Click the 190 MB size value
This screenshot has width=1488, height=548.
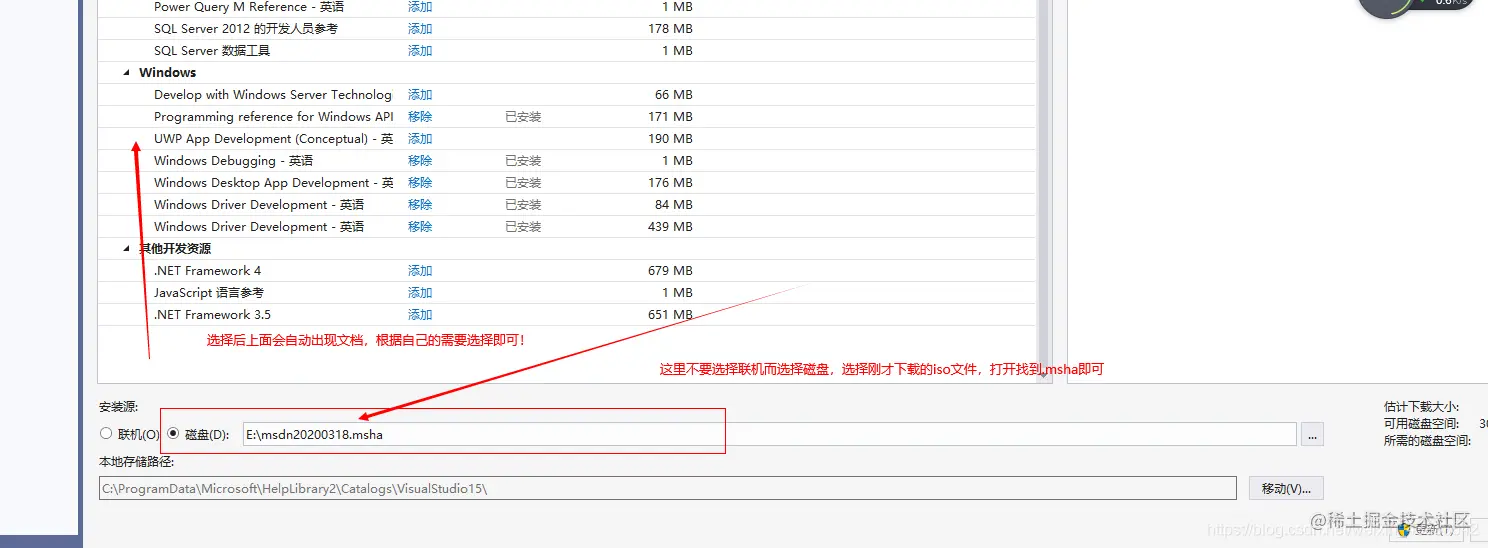(x=670, y=139)
